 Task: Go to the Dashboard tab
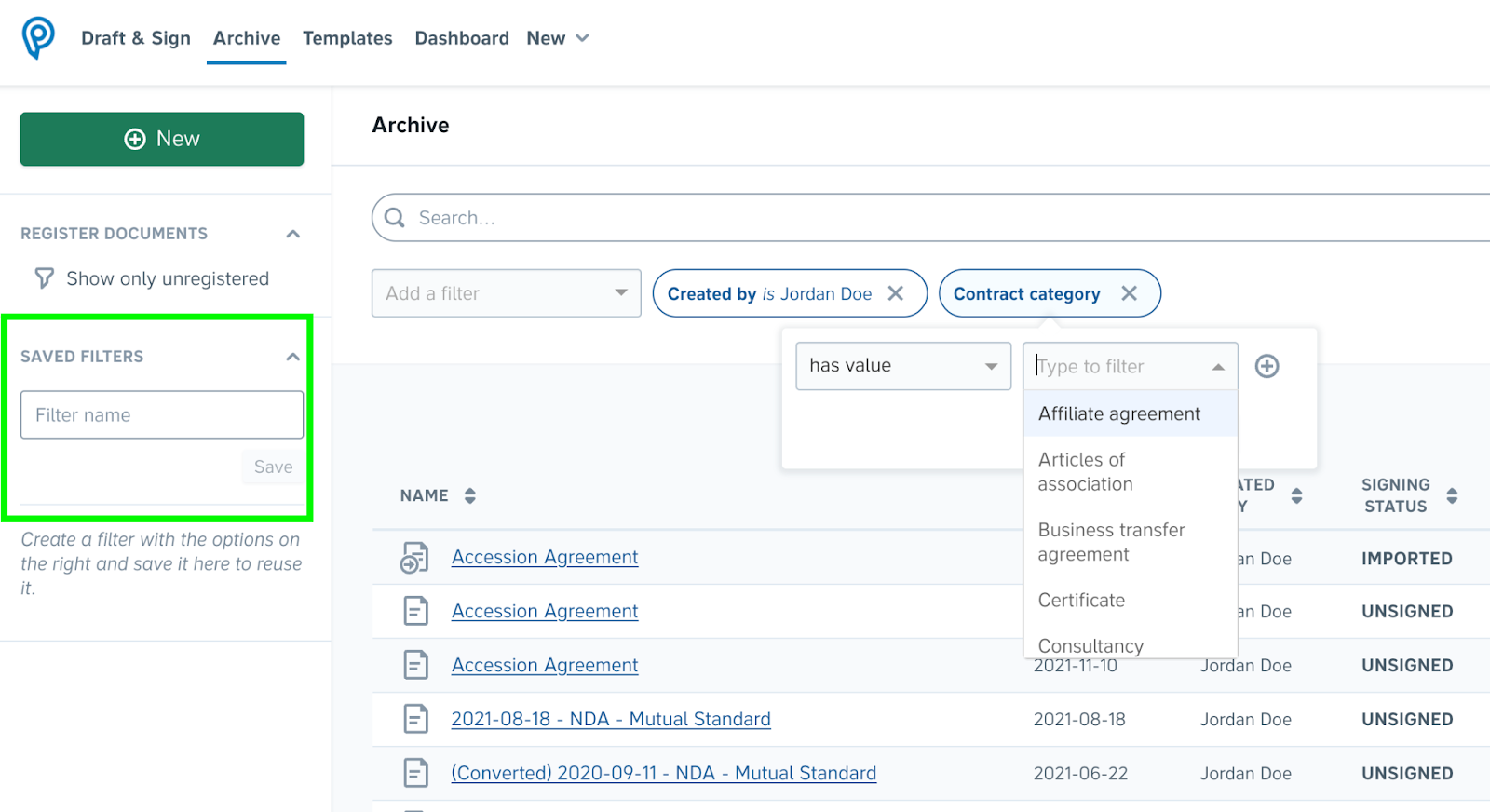[462, 38]
